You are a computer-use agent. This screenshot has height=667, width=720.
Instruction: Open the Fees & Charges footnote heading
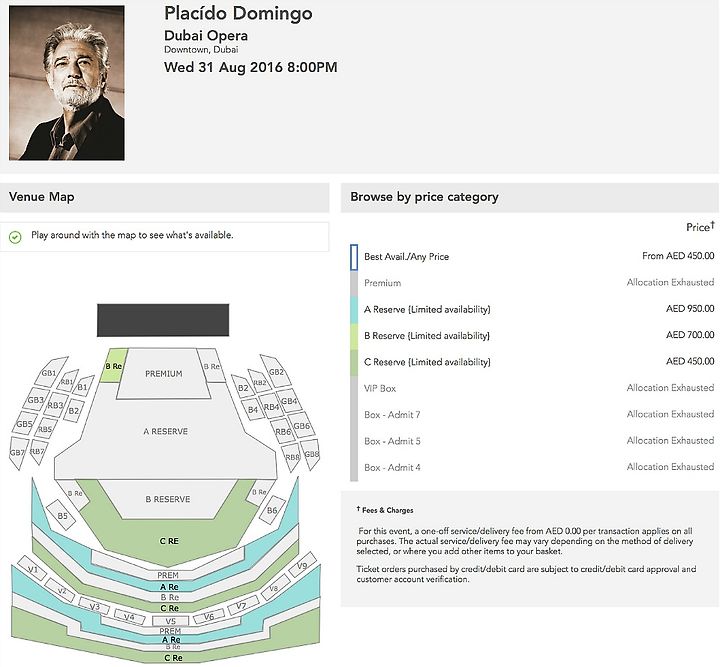tap(385, 510)
